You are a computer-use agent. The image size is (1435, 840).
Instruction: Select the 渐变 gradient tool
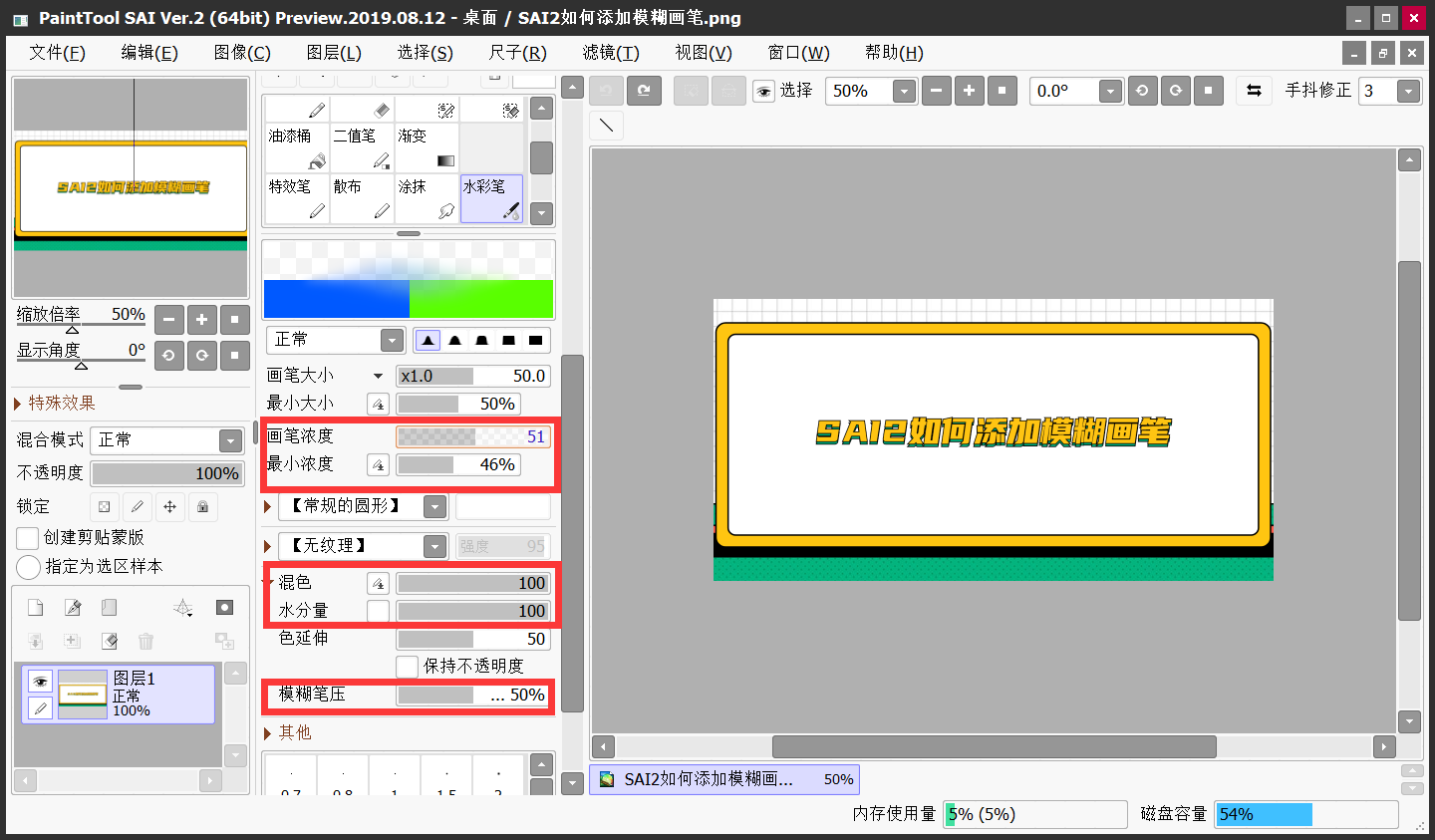click(427, 147)
